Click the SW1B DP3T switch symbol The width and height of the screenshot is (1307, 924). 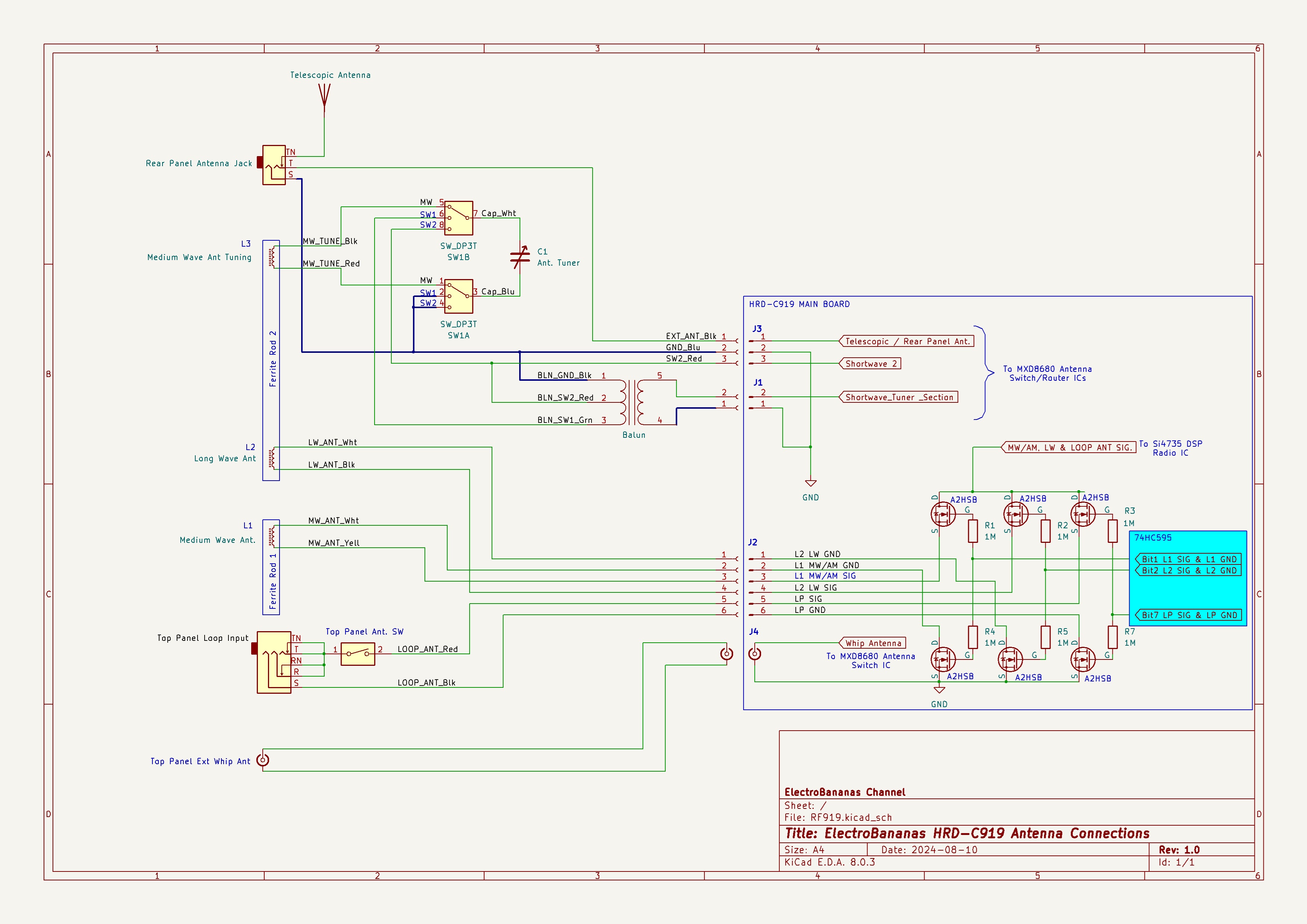click(x=459, y=218)
